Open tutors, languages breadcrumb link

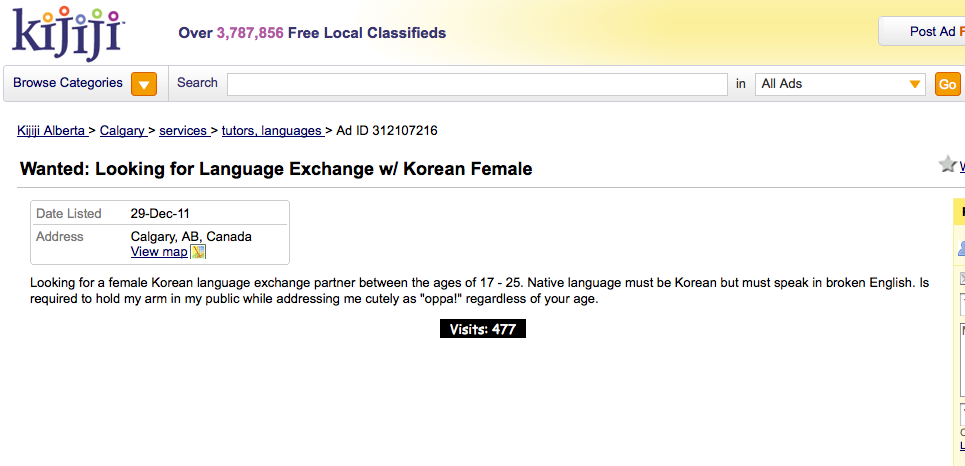[x=271, y=131]
